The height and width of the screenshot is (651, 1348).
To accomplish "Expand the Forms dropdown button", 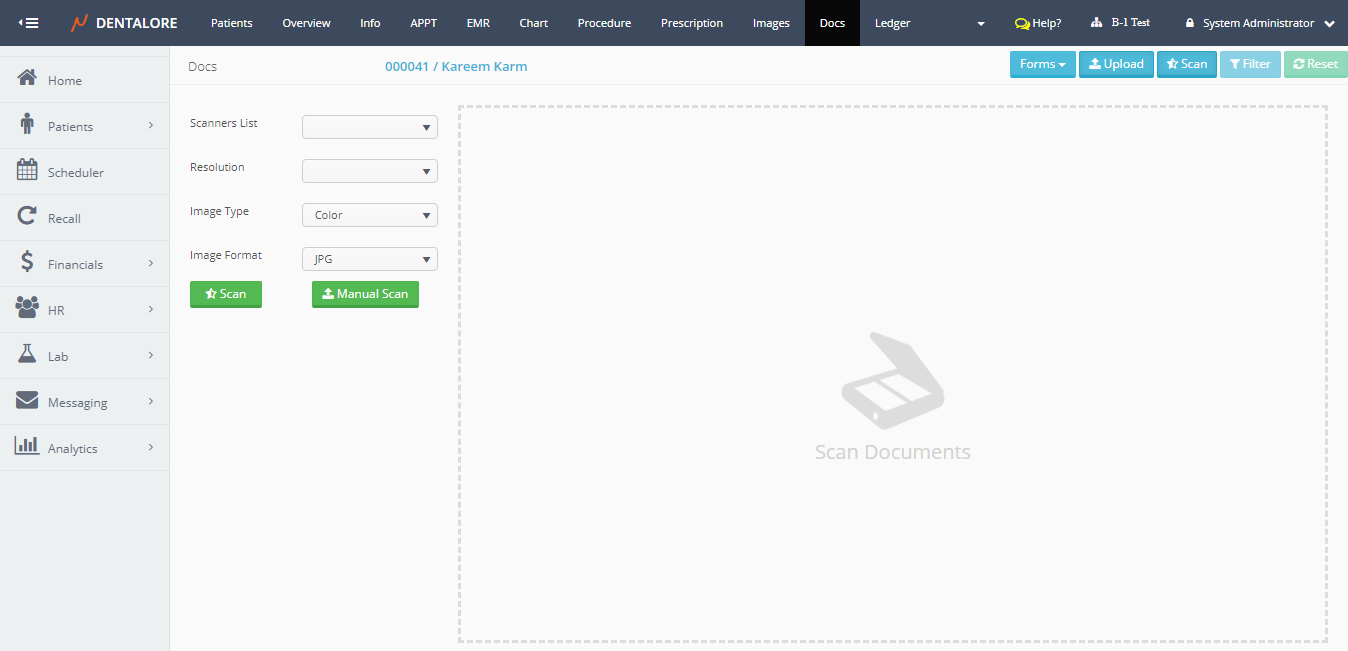I will [1042, 64].
